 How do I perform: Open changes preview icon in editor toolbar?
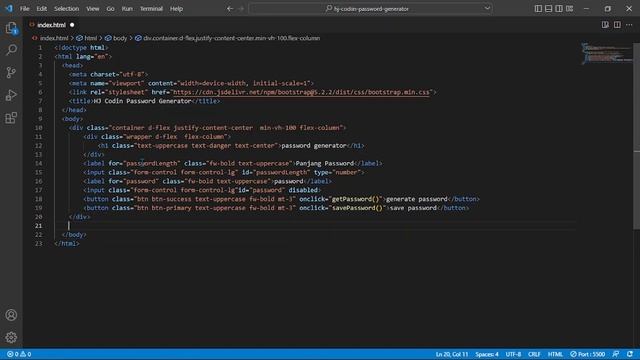point(605,25)
